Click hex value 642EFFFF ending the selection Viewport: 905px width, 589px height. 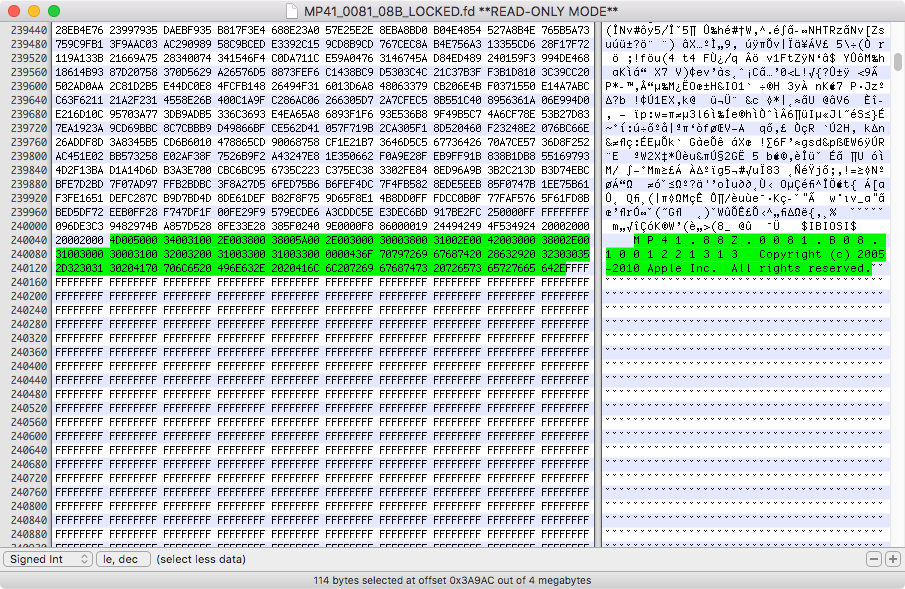(x=565, y=268)
